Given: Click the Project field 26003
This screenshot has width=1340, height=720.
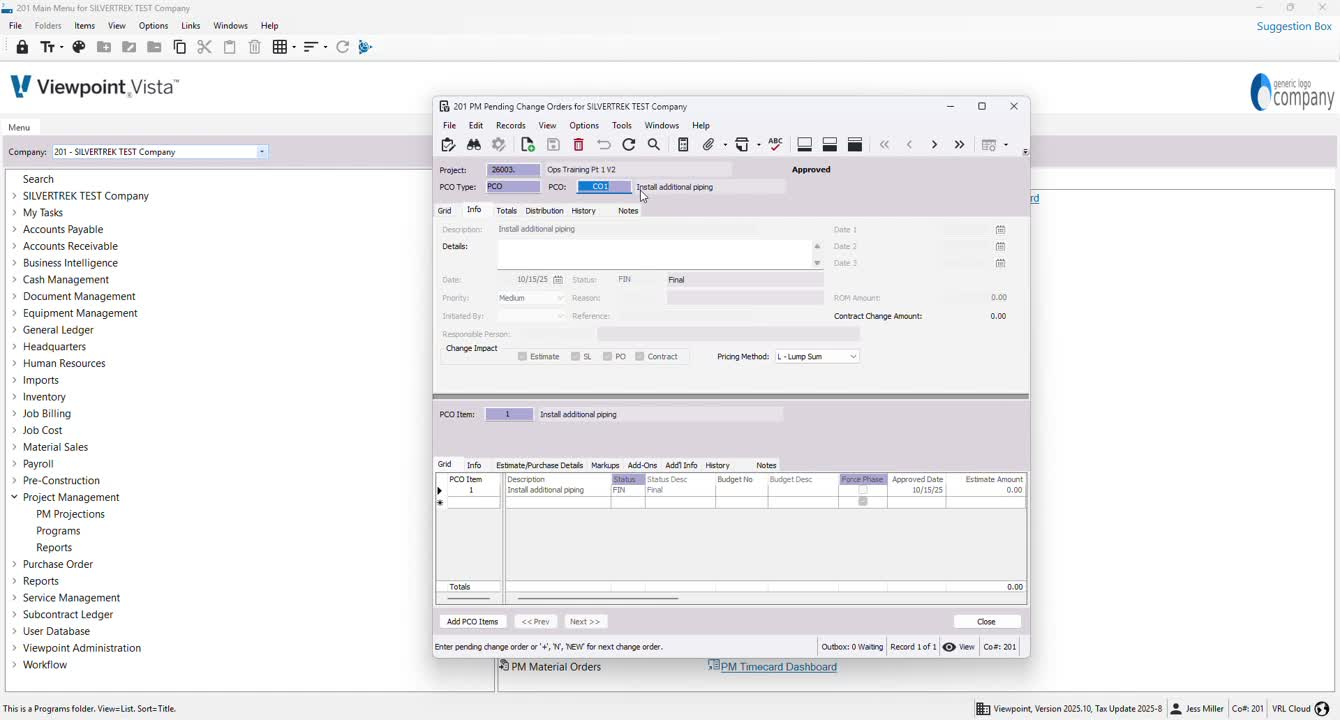Looking at the screenshot, I should (513, 170).
